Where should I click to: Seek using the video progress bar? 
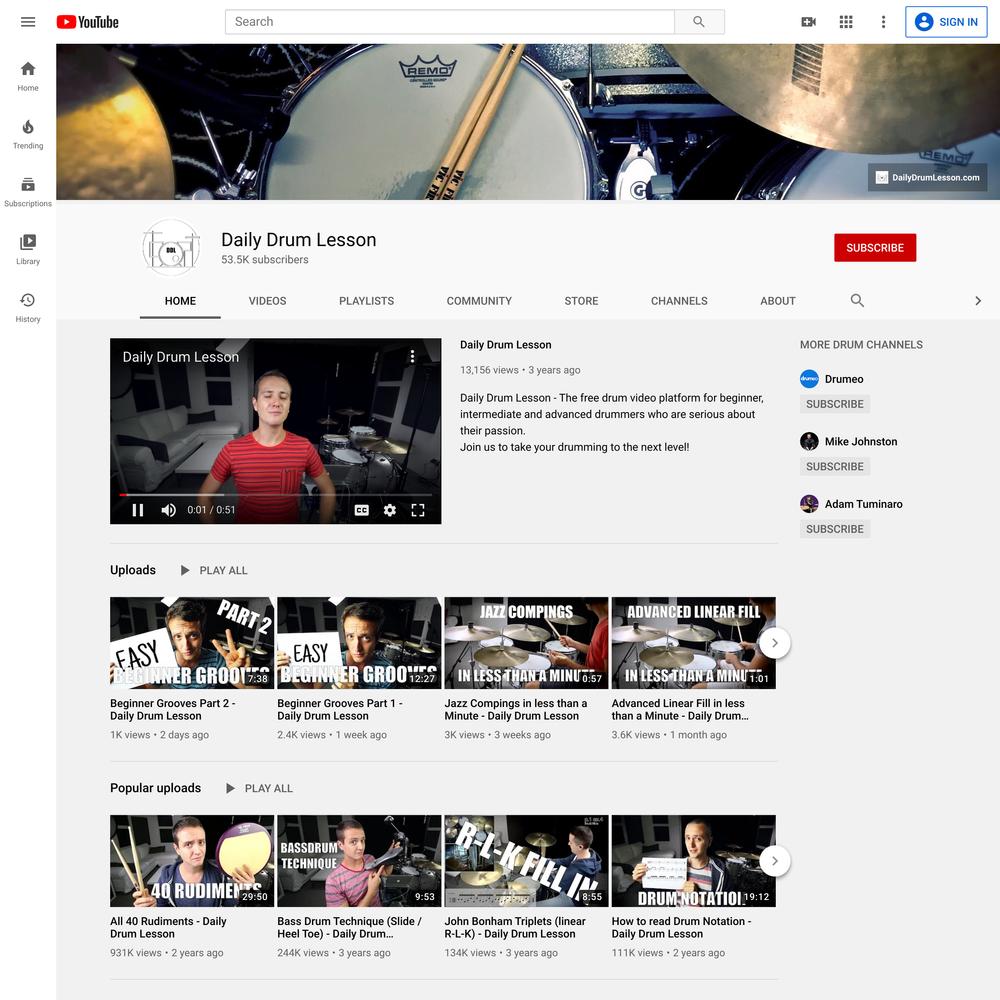pos(276,494)
